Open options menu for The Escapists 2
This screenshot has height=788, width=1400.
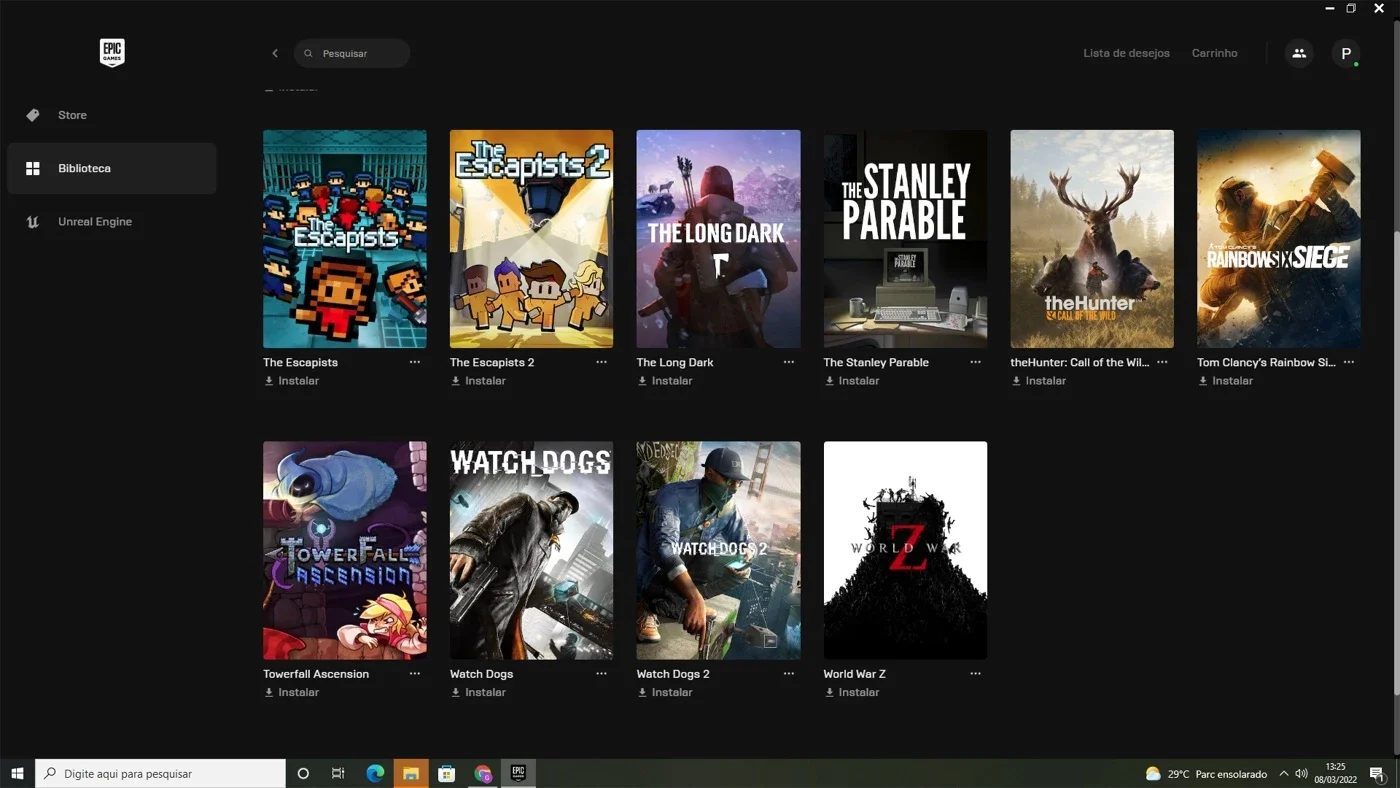(601, 362)
